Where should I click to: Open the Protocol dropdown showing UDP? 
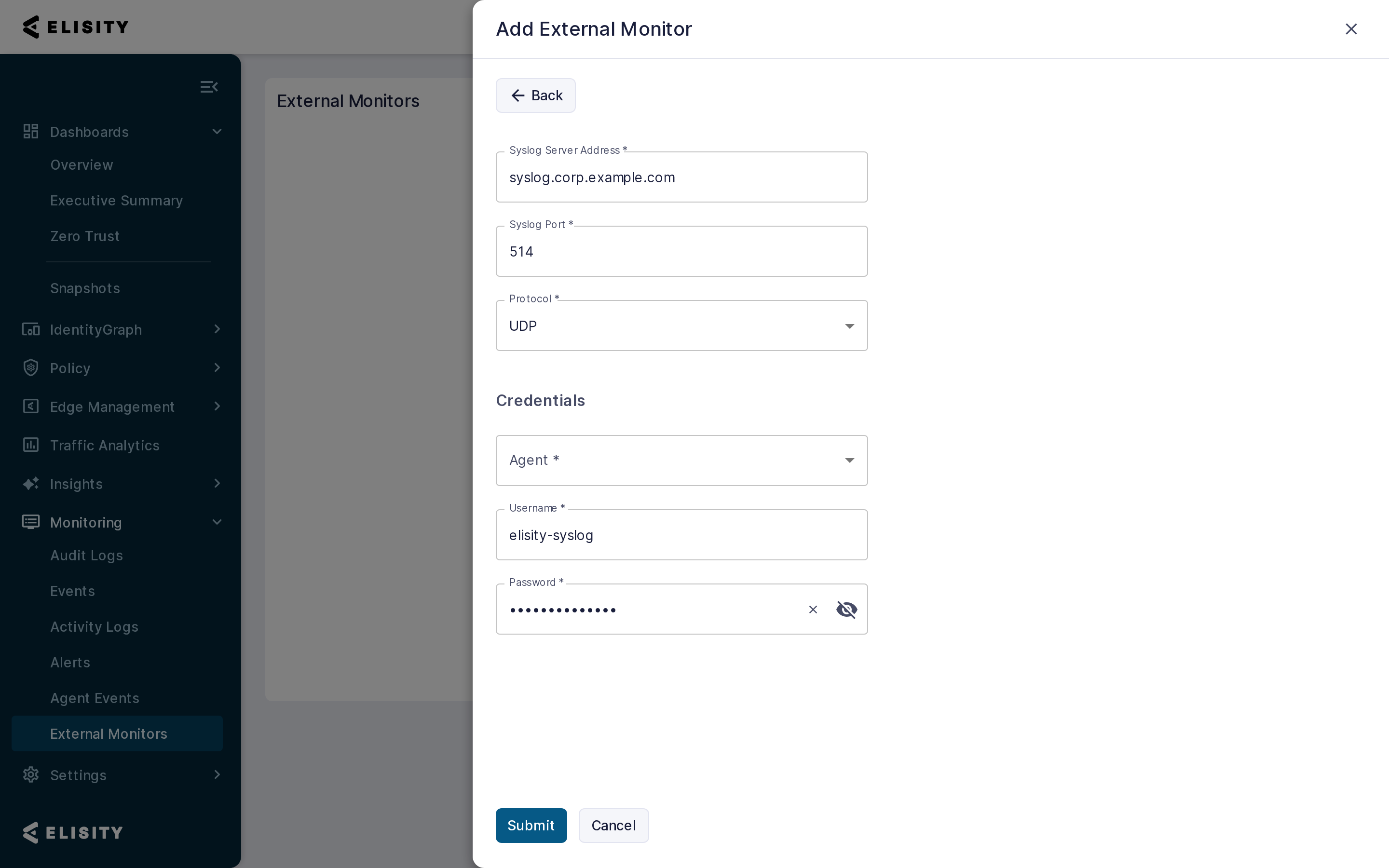pyautogui.click(x=681, y=325)
